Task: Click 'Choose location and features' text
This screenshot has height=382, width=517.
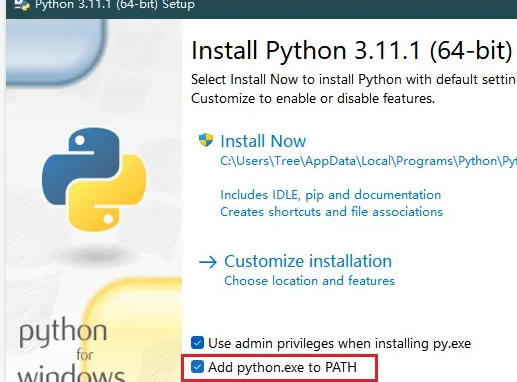Action: pyautogui.click(x=309, y=281)
